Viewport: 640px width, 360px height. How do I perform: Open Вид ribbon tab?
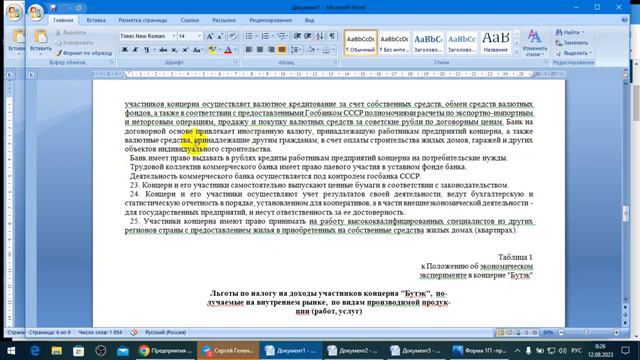(309, 20)
